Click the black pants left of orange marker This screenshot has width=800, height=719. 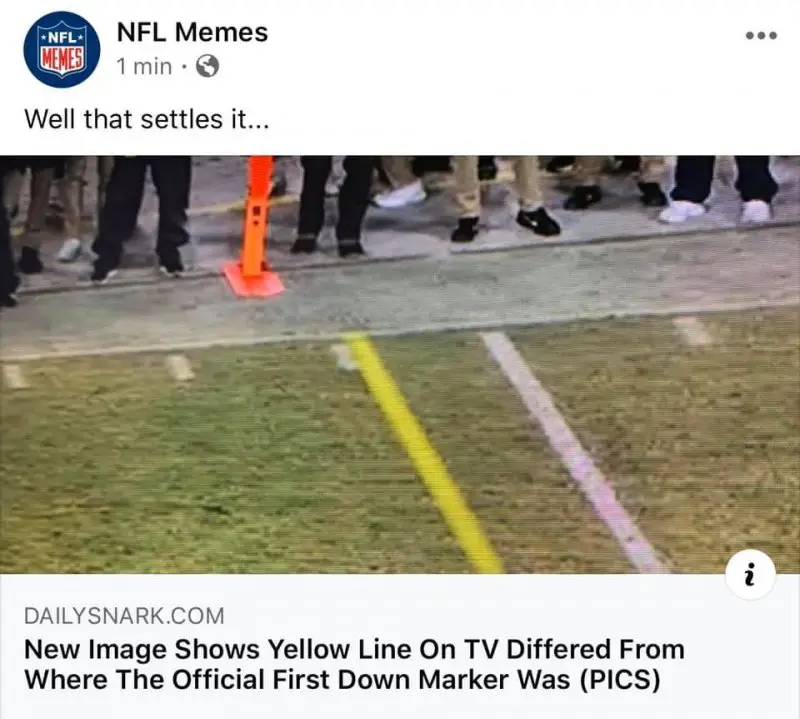click(x=143, y=214)
